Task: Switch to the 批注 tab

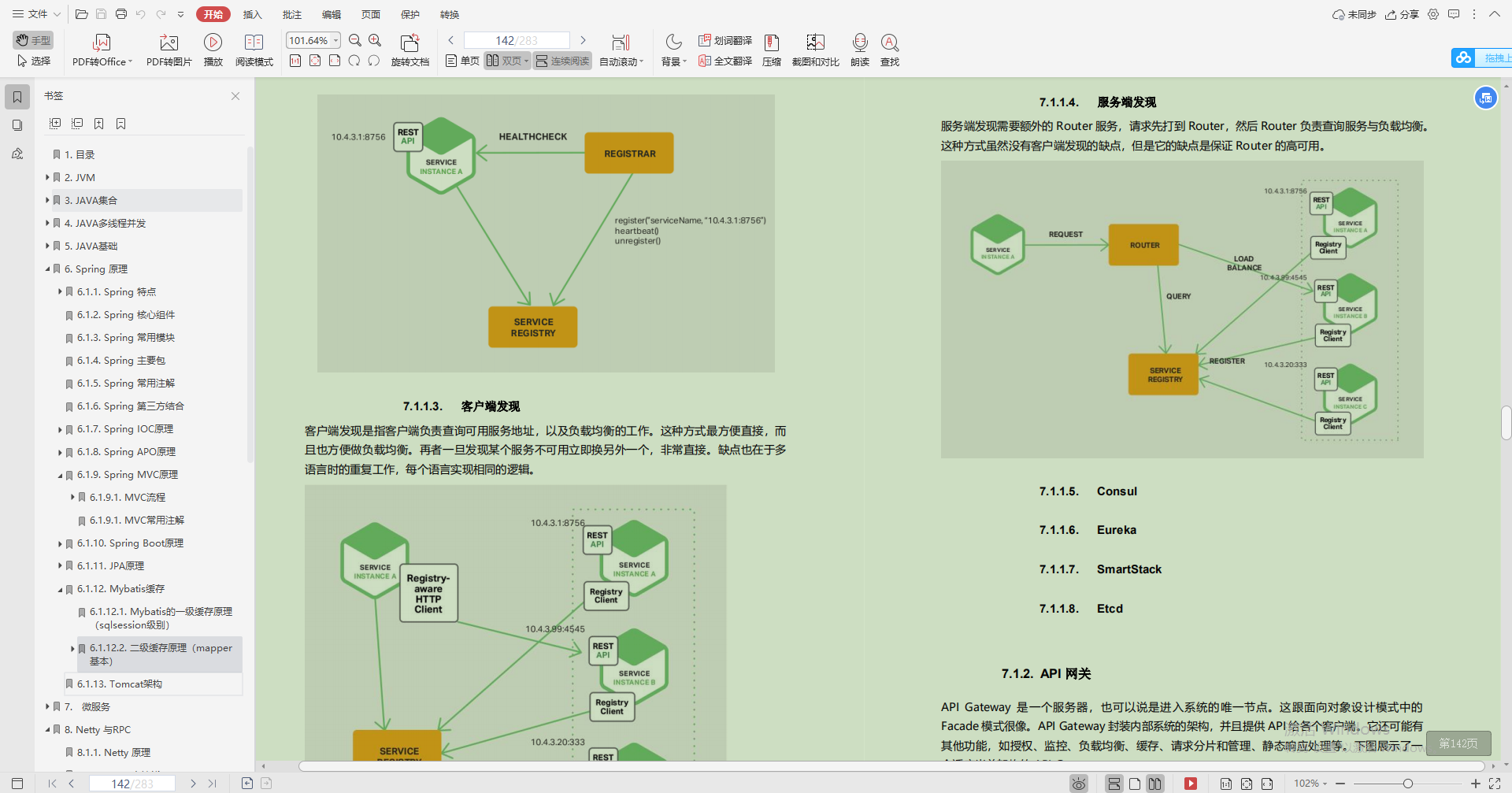Action: pos(292,14)
